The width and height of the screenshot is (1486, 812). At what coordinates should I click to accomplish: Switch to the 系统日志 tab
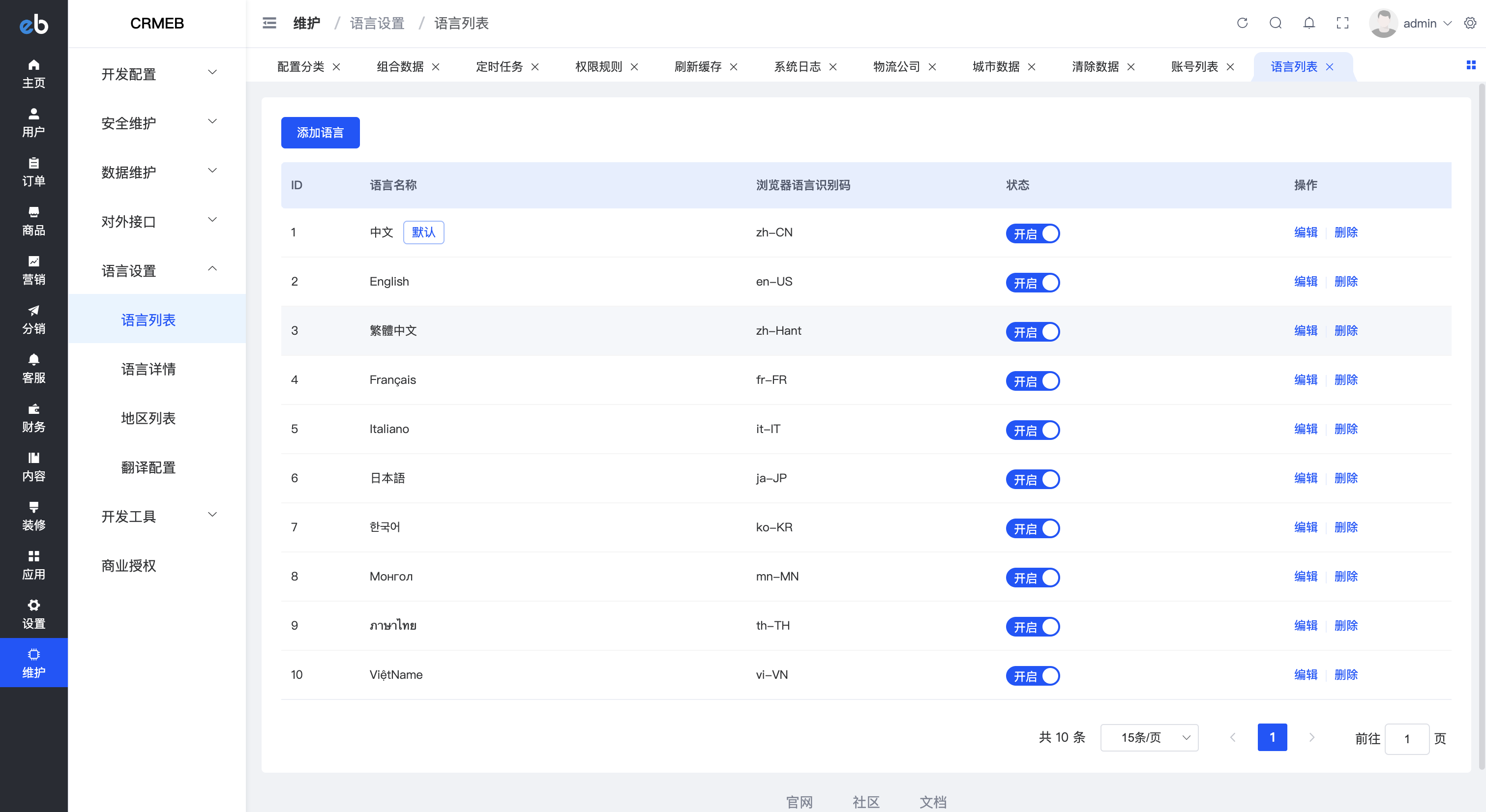[x=797, y=67]
